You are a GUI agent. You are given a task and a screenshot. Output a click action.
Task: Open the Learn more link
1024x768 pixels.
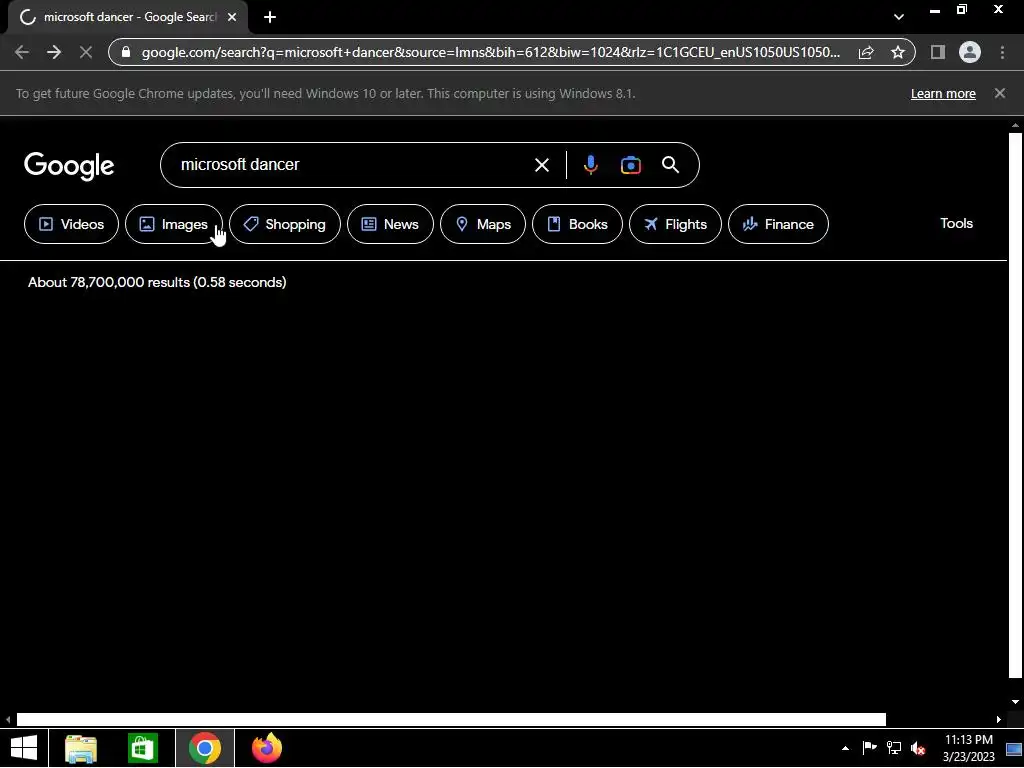(x=943, y=93)
